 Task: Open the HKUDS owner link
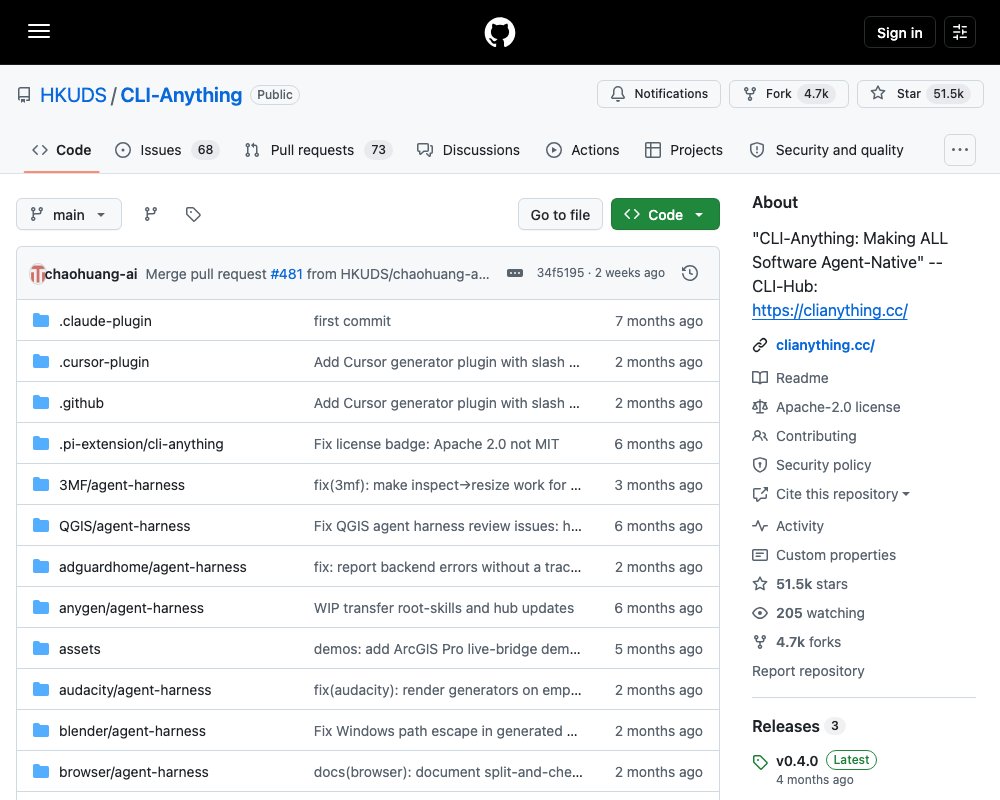click(x=73, y=95)
